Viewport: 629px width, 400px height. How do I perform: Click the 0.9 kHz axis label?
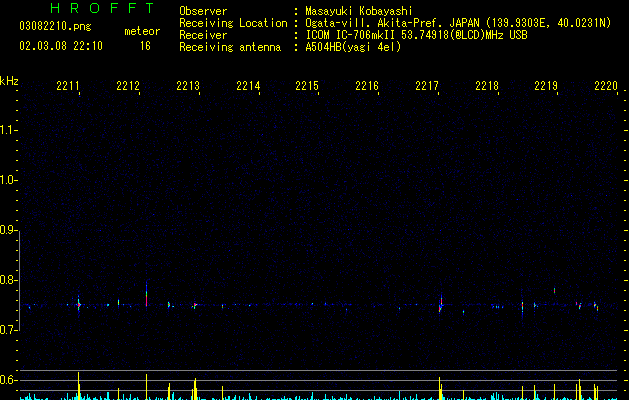point(9,230)
